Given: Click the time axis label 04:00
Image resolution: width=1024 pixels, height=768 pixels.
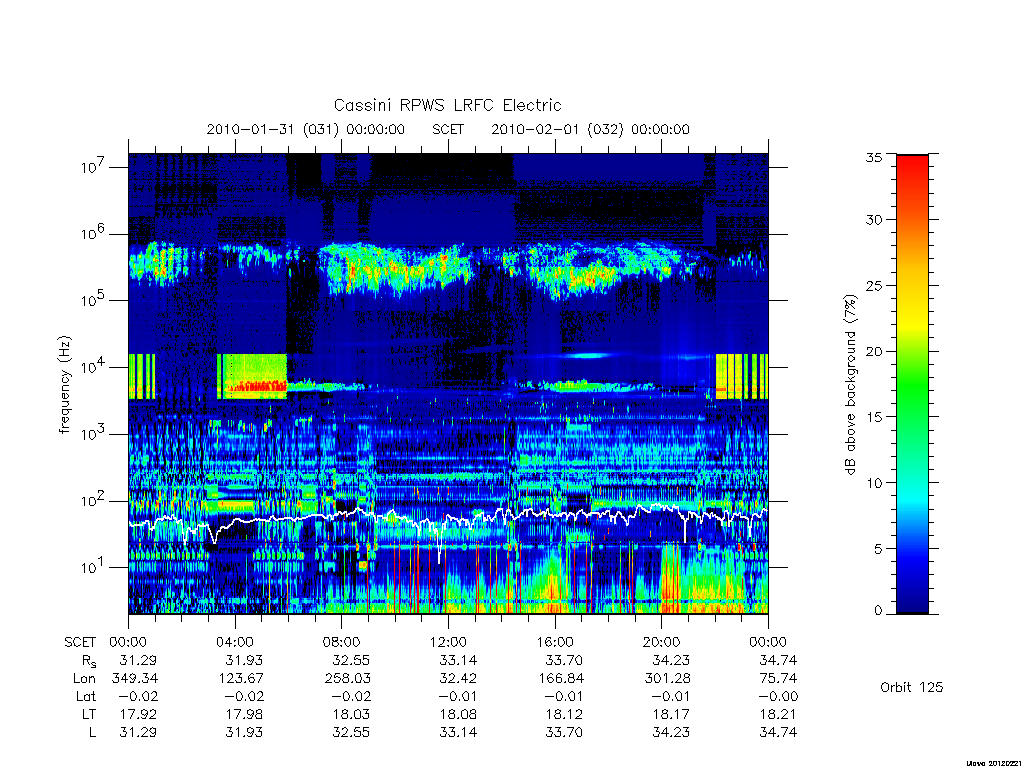Looking at the screenshot, I should pyautogui.click(x=235, y=642).
